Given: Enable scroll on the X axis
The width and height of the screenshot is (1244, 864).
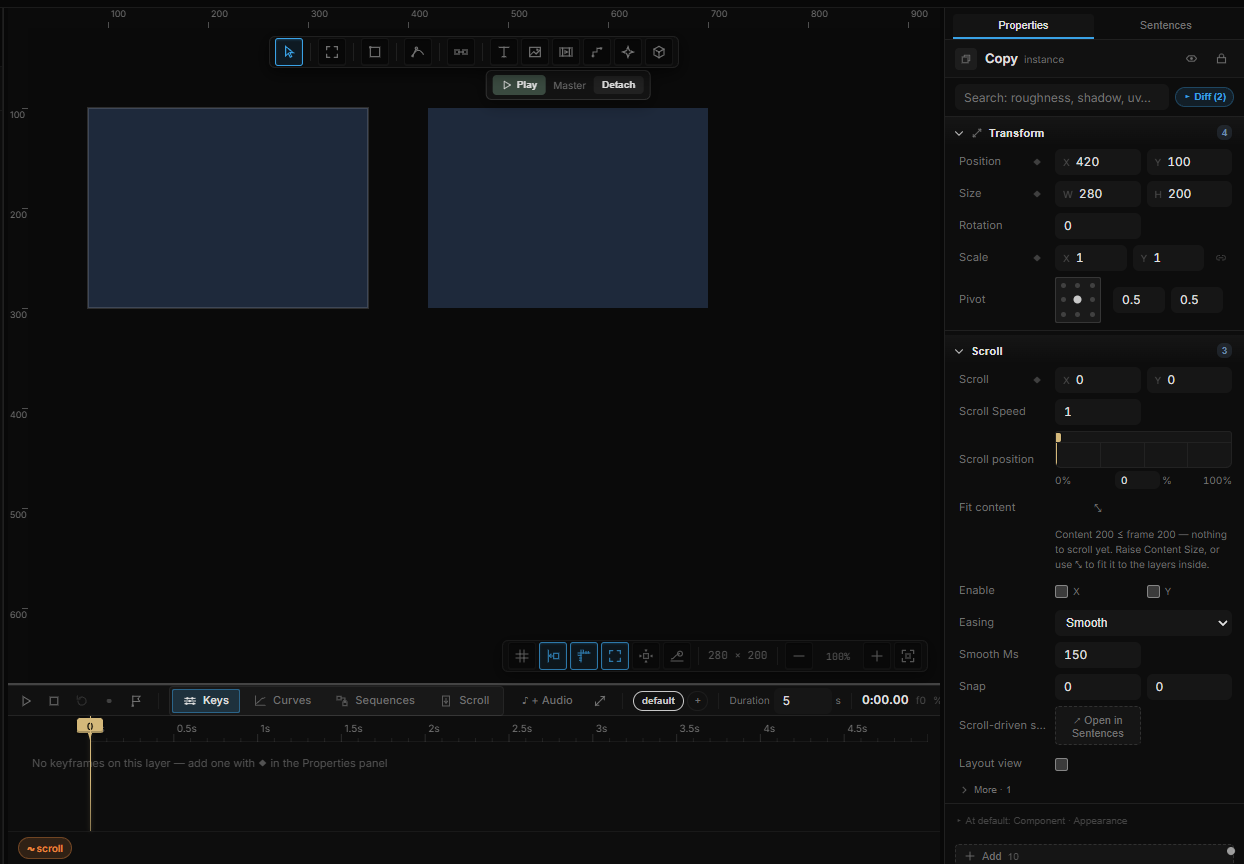Looking at the screenshot, I should coord(1061,591).
